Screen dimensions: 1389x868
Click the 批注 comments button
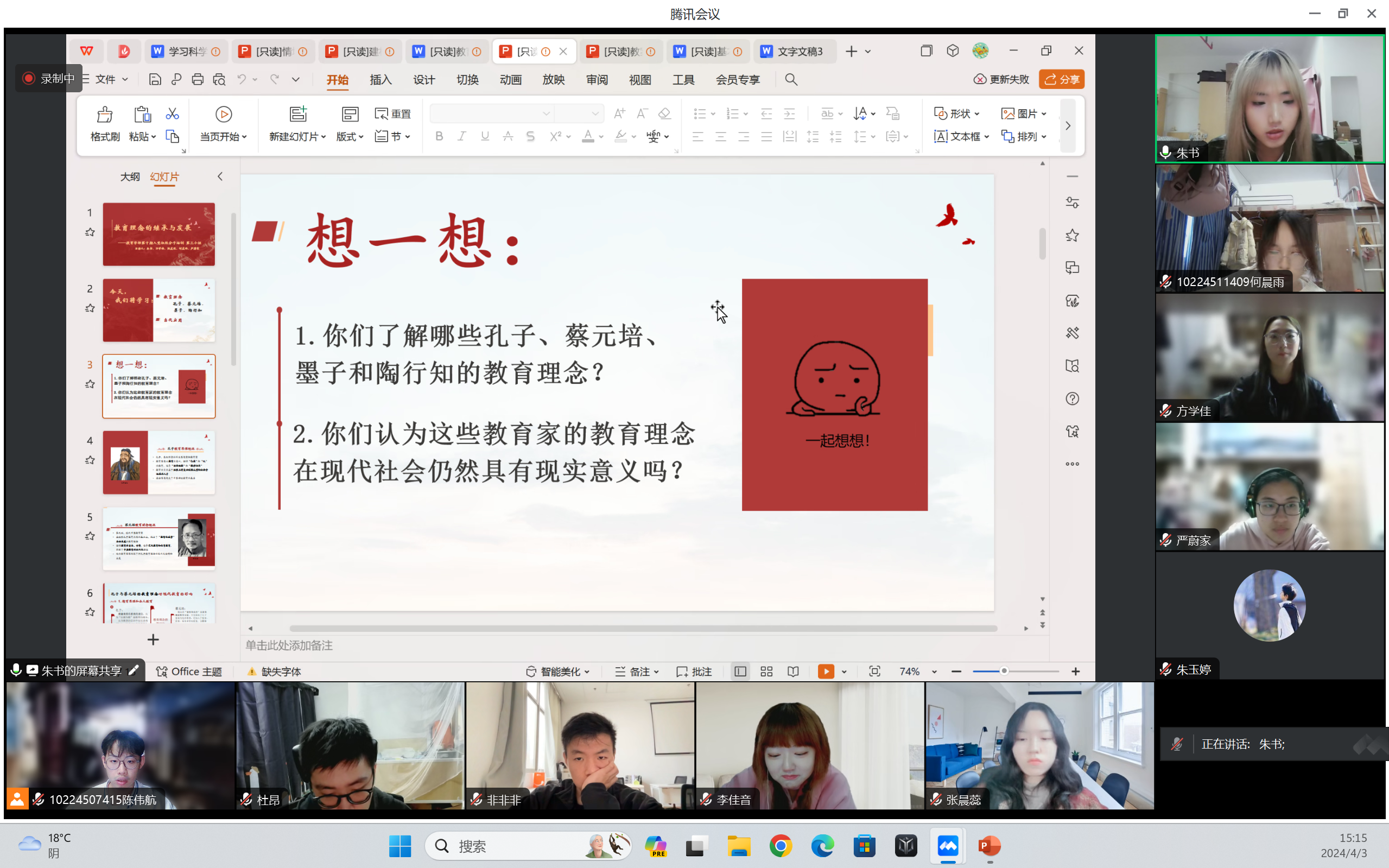click(x=694, y=671)
